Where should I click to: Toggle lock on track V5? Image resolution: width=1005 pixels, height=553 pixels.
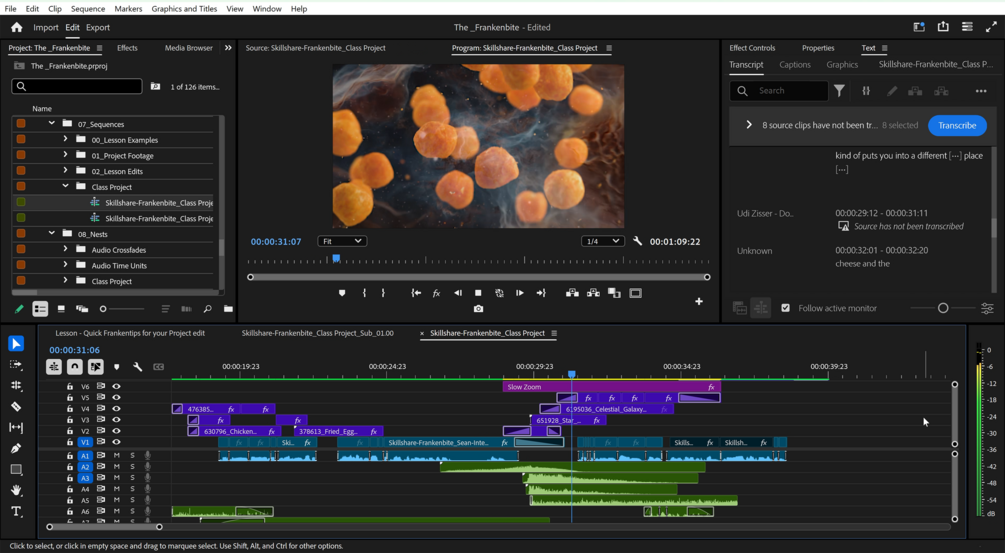click(70, 397)
